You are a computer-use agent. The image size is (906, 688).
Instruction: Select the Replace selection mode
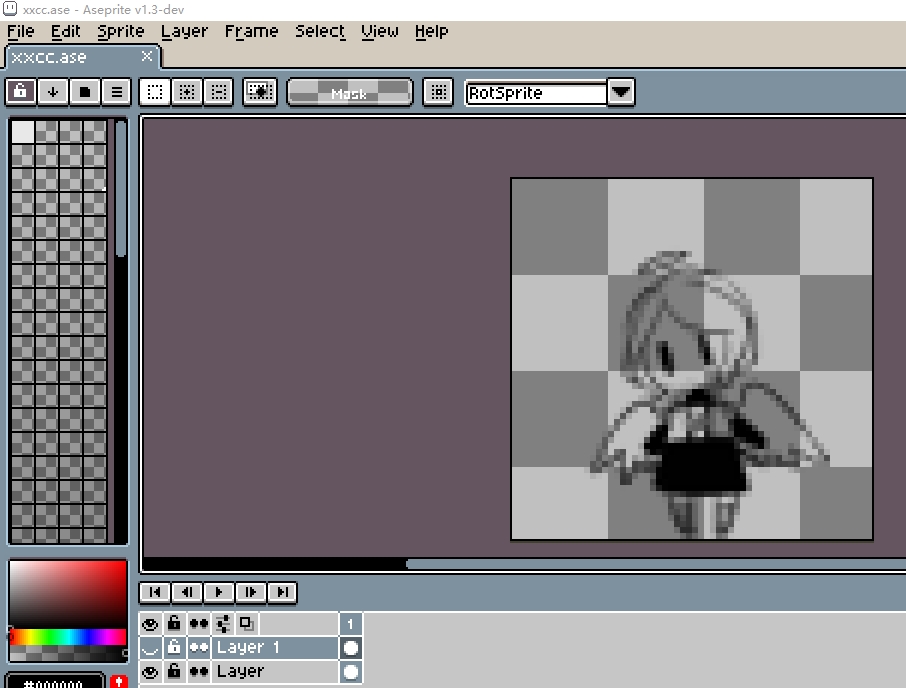click(154, 92)
